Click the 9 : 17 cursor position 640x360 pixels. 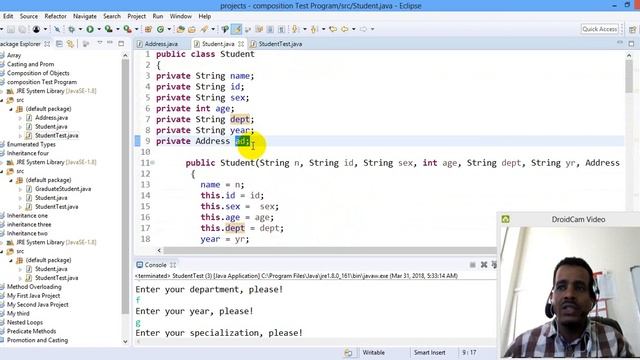pos(469,353)
